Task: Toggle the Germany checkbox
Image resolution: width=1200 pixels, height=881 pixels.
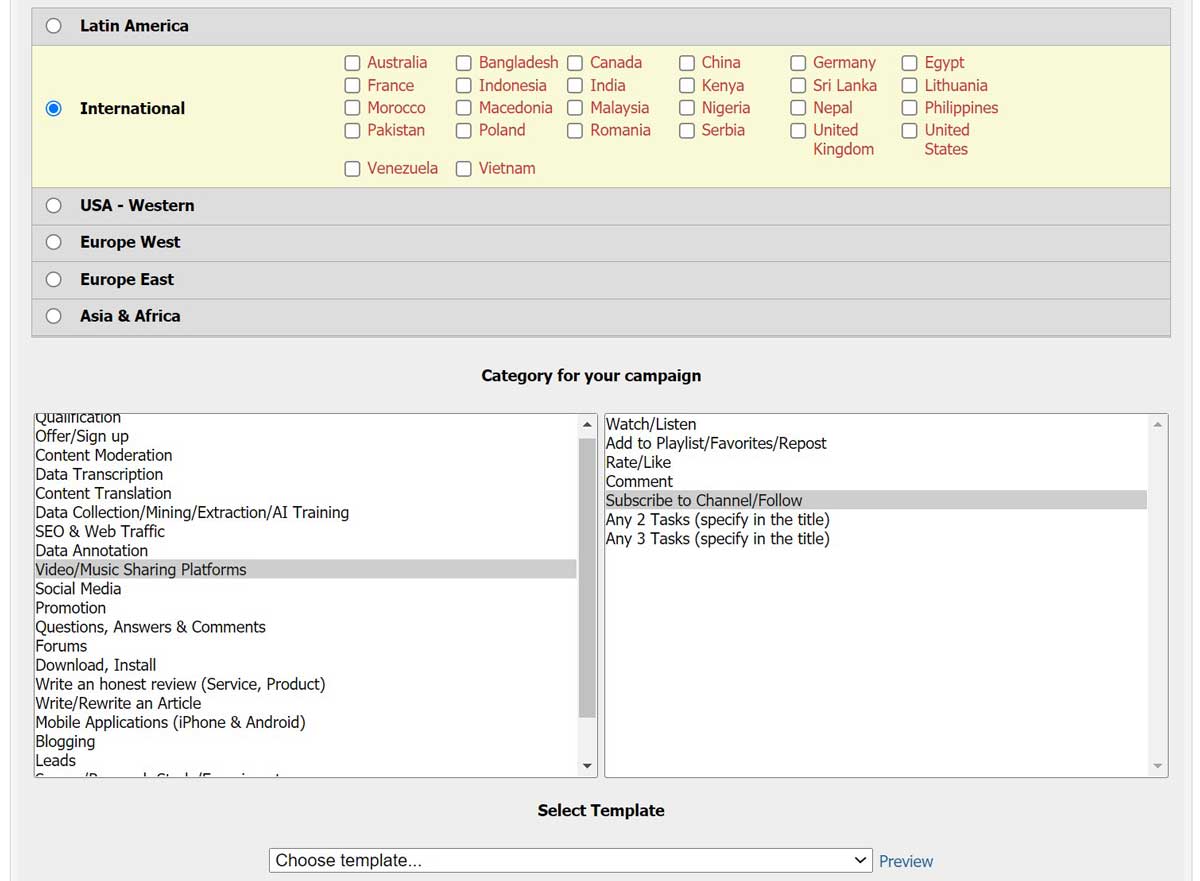Action: [798, 63]
